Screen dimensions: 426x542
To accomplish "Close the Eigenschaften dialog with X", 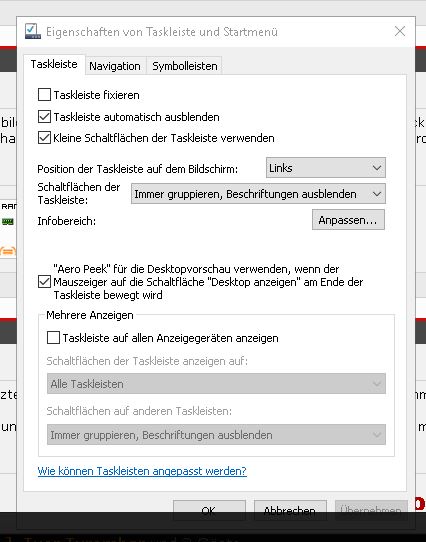I will 400,31.
